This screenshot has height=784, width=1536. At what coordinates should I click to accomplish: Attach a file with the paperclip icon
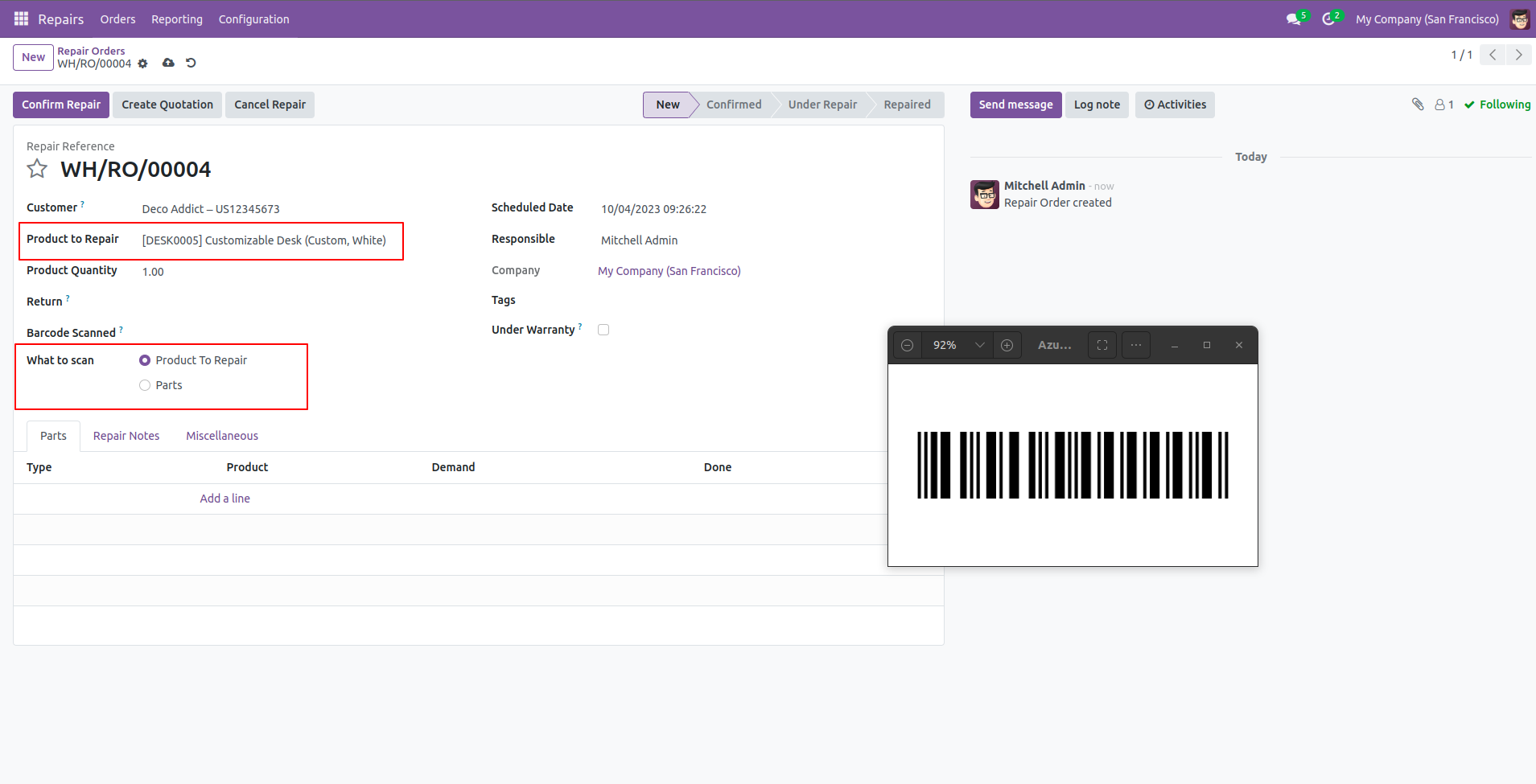click(1418, 105)
